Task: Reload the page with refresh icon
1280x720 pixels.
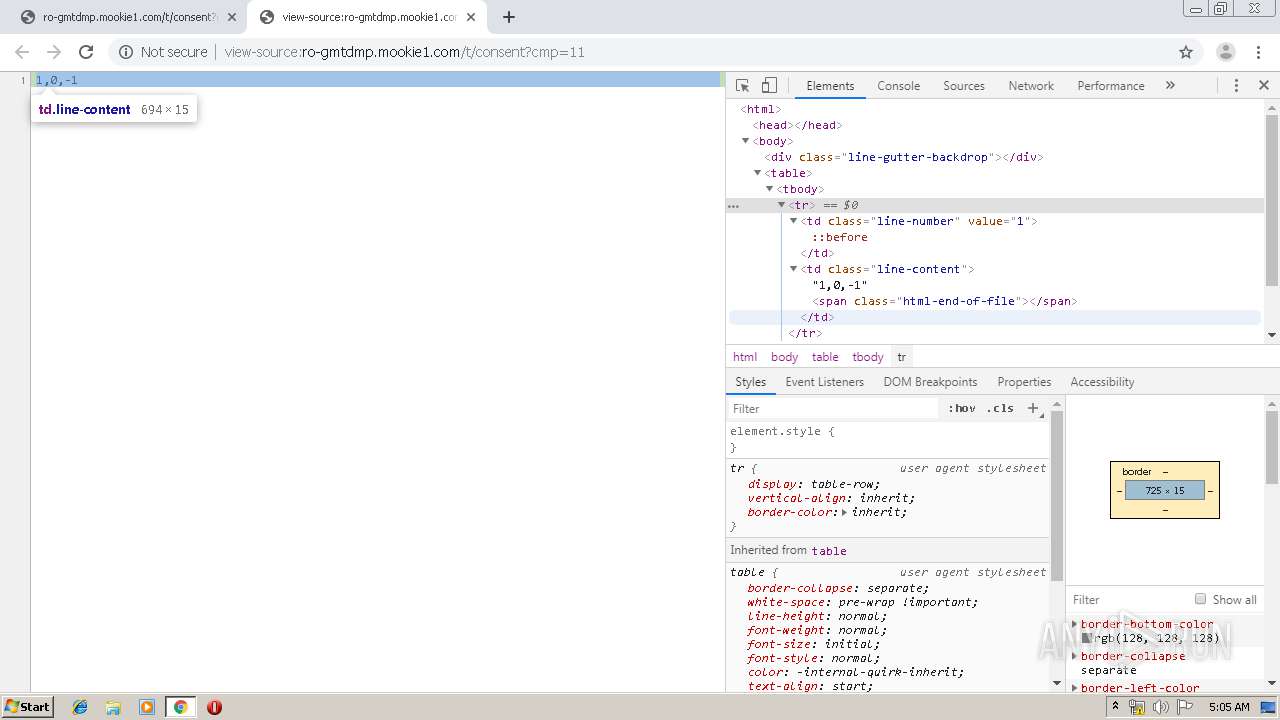Action: coord(86,52)
